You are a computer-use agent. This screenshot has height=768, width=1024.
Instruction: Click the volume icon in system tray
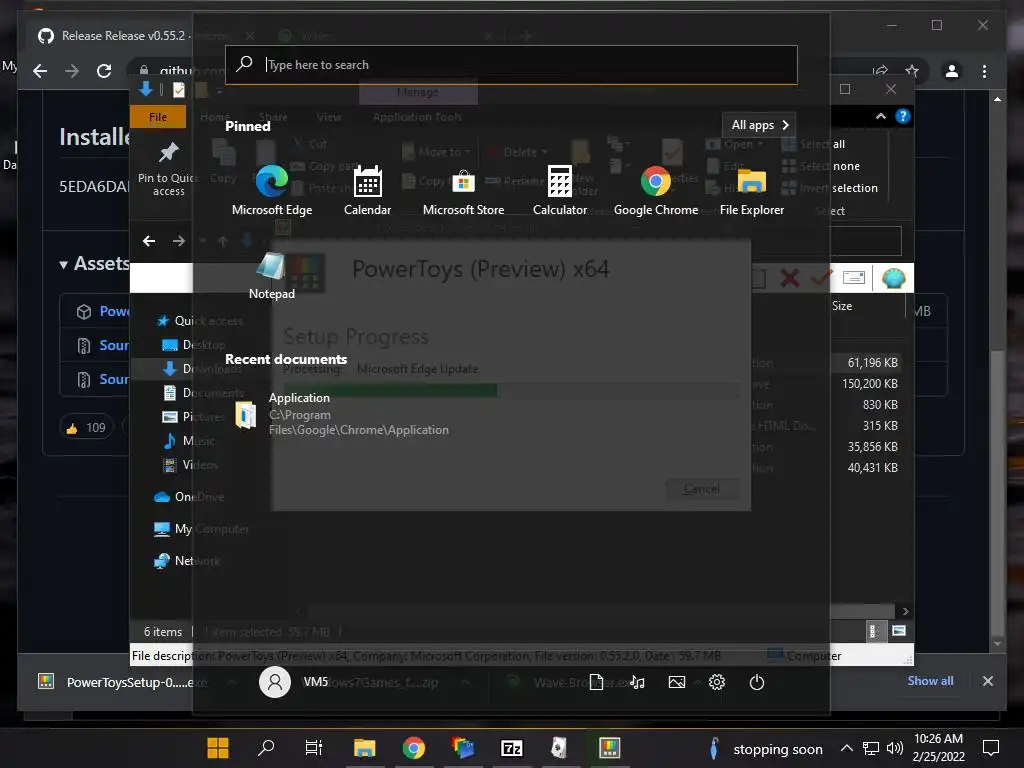tap(895, 748)
